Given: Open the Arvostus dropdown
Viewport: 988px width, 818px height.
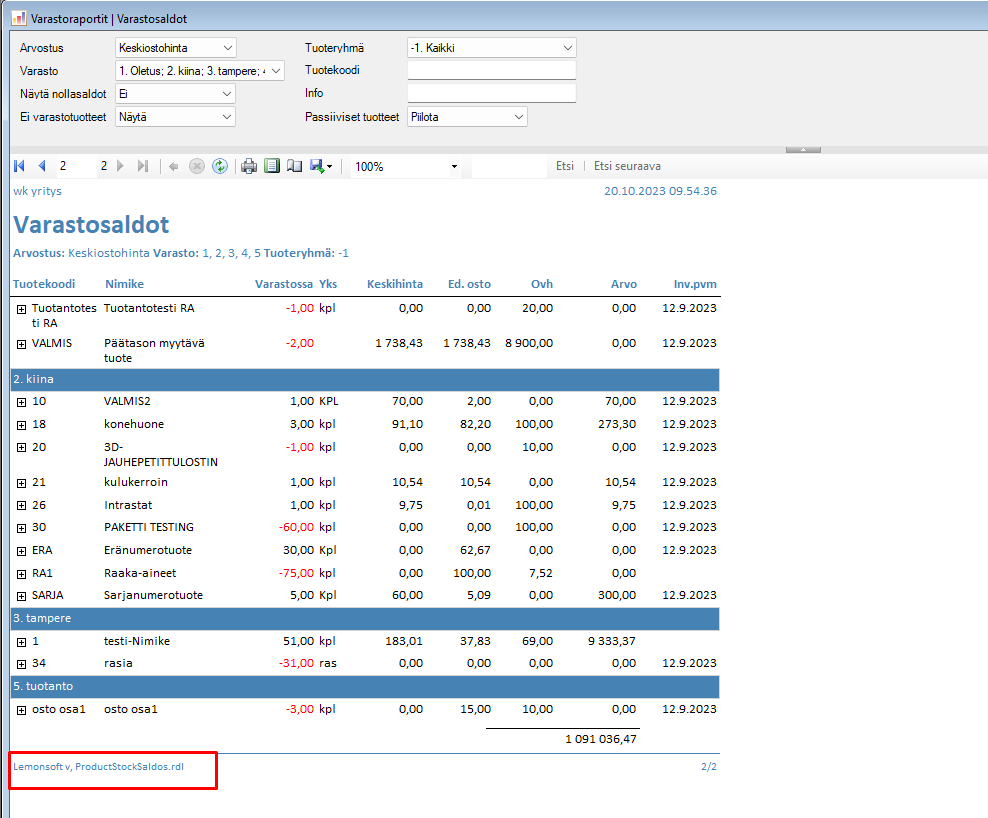Looking at the screenshot, I should click(x=228, y=48).
